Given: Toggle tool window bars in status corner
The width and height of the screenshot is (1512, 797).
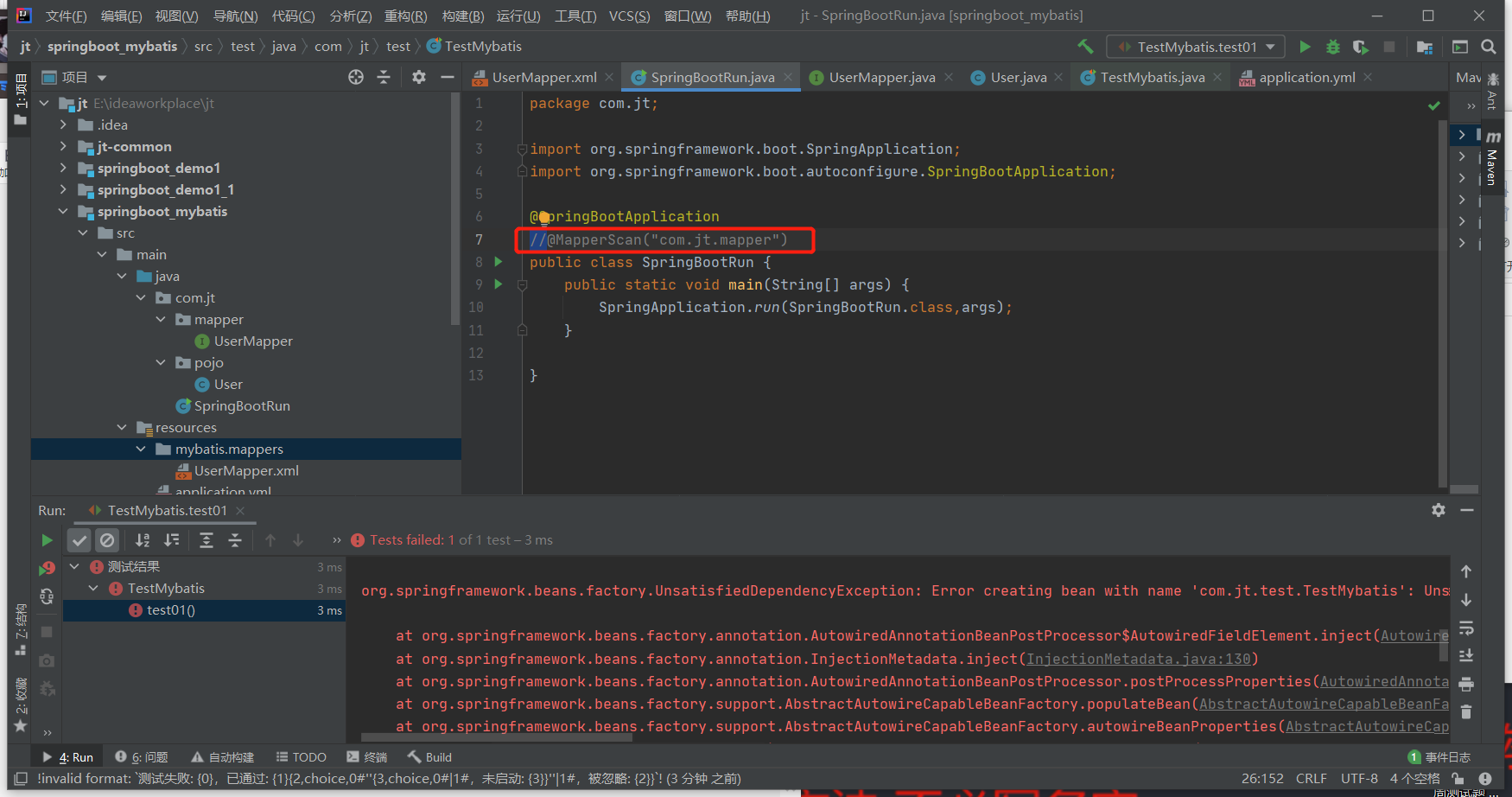Looking at the screenshot, I should coord(21,779).
